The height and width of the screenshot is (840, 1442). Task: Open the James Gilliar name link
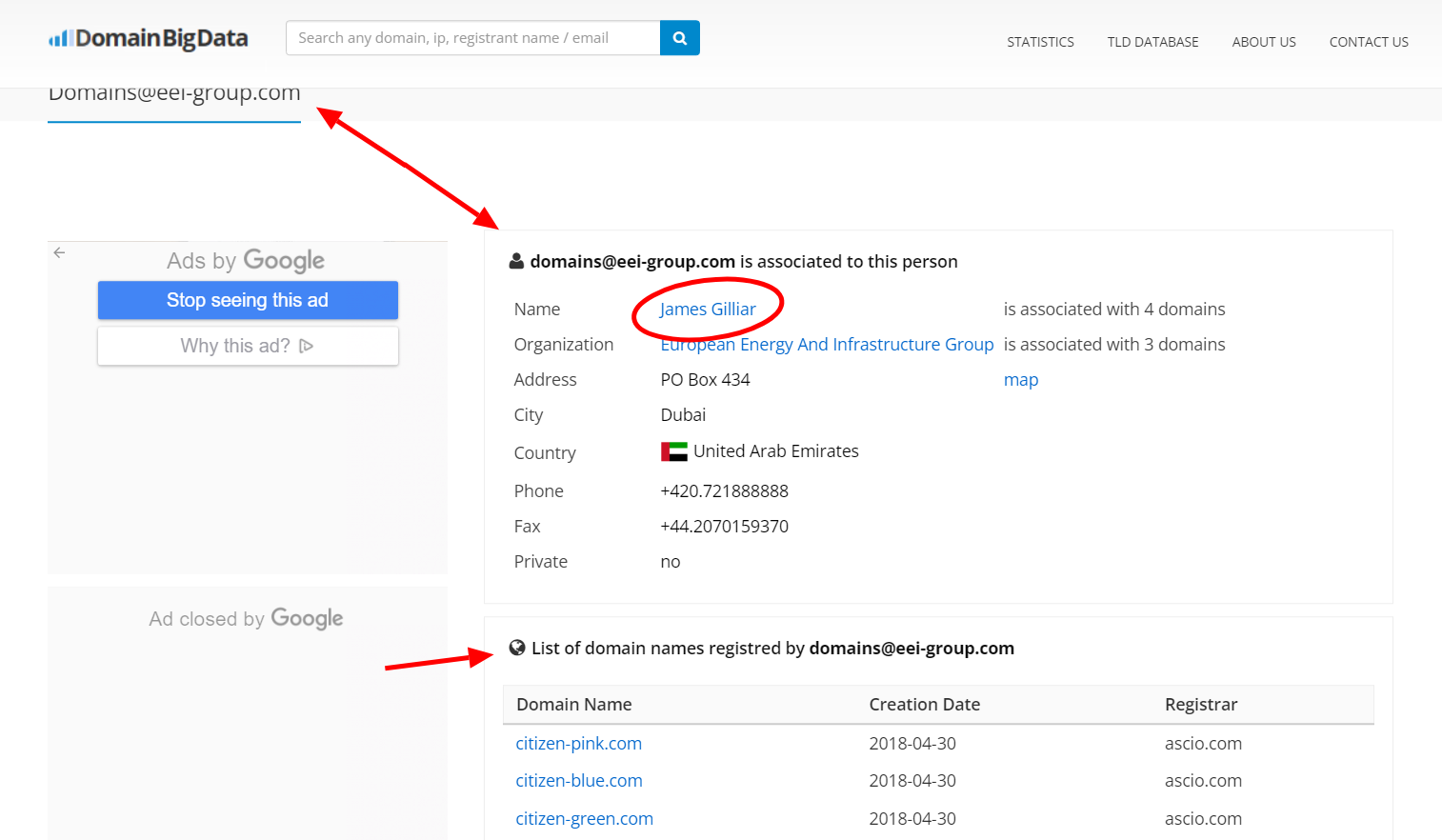click(708, 309)
